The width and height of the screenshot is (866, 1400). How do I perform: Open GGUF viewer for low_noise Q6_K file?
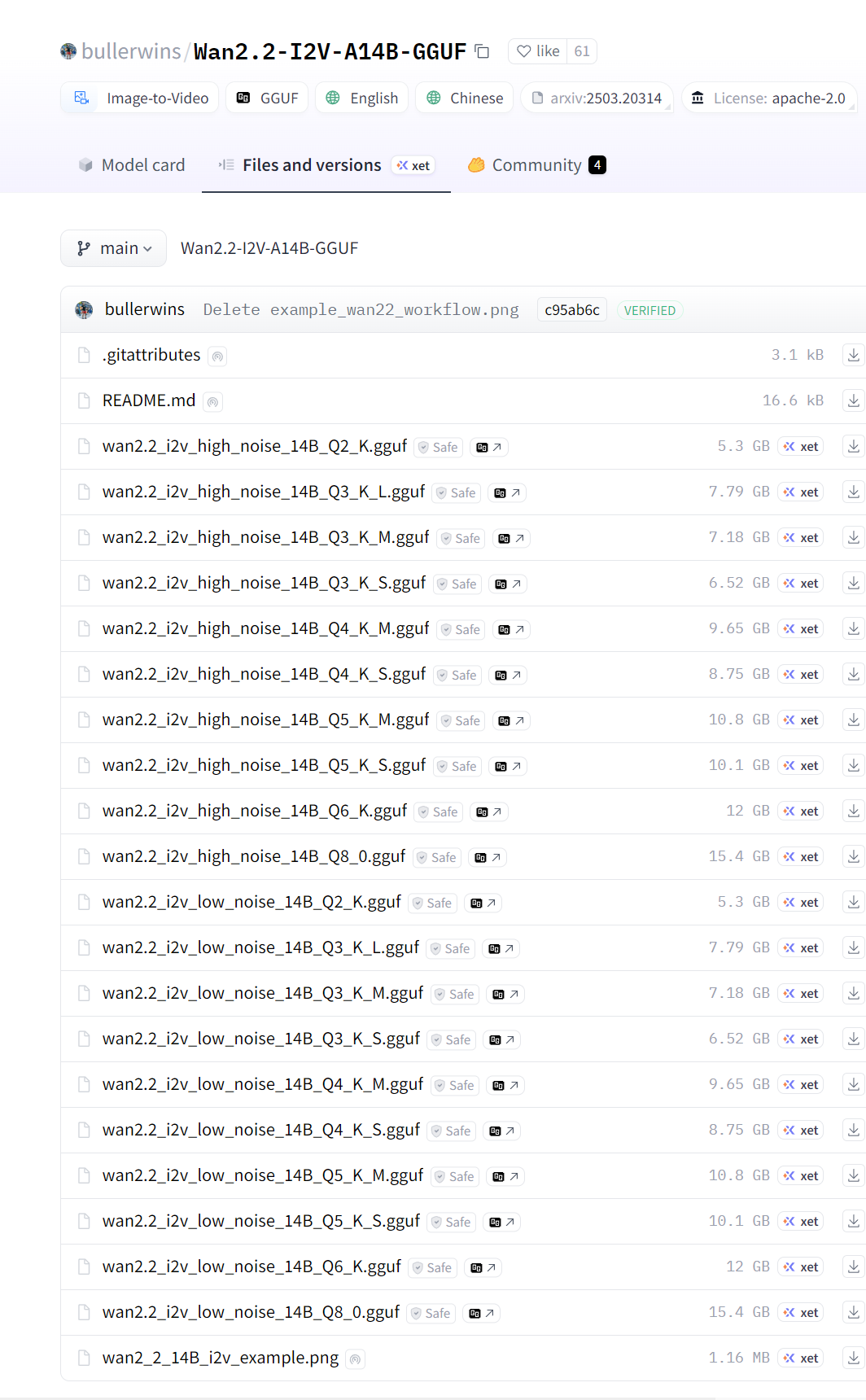pyautogui.click(x=483, y=1267)
